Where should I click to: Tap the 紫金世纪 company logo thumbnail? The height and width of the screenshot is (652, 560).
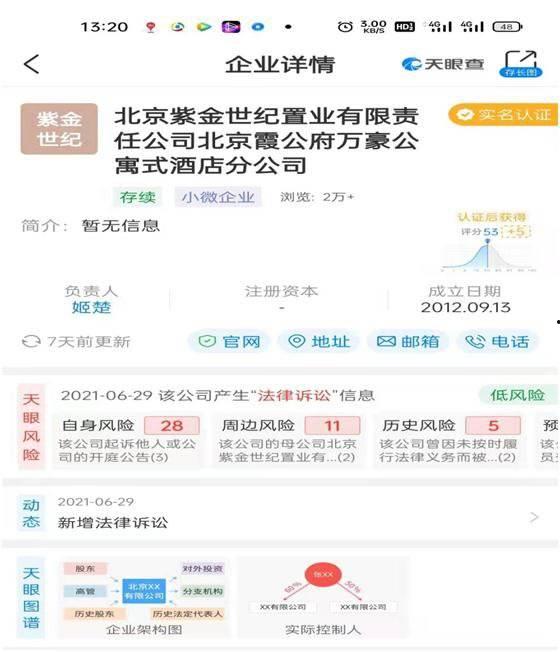[x=59, y=129]
